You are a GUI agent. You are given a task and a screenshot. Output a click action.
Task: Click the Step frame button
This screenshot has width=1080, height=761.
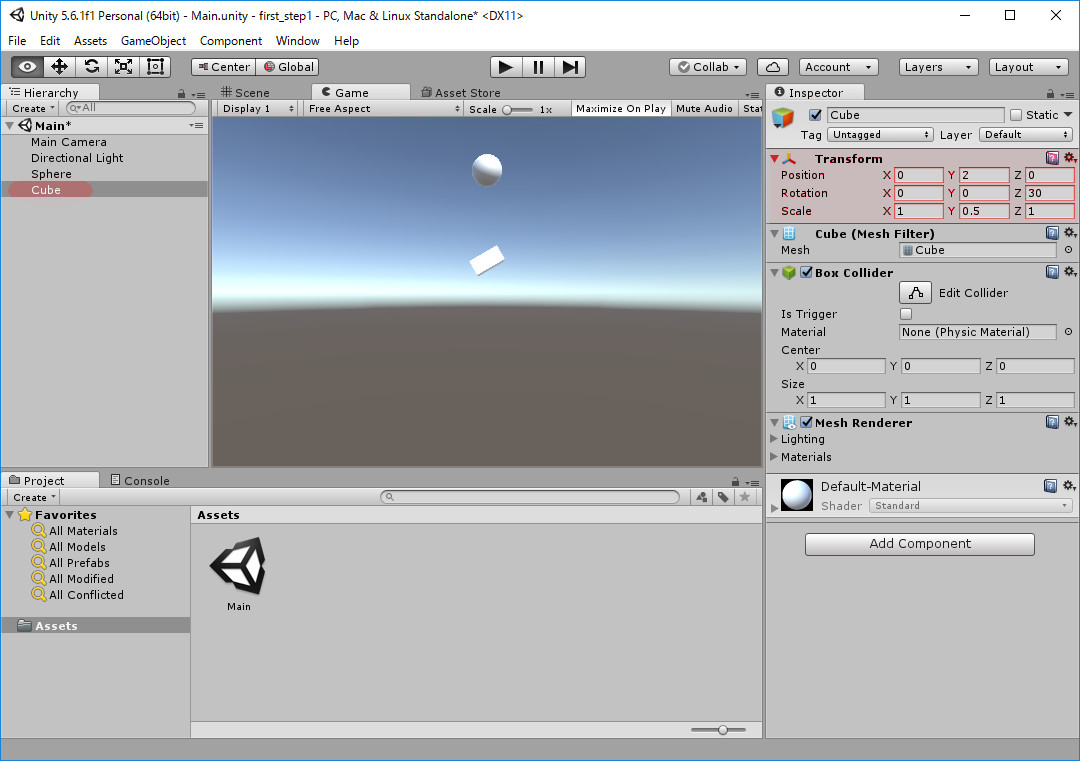pos(570,67)
